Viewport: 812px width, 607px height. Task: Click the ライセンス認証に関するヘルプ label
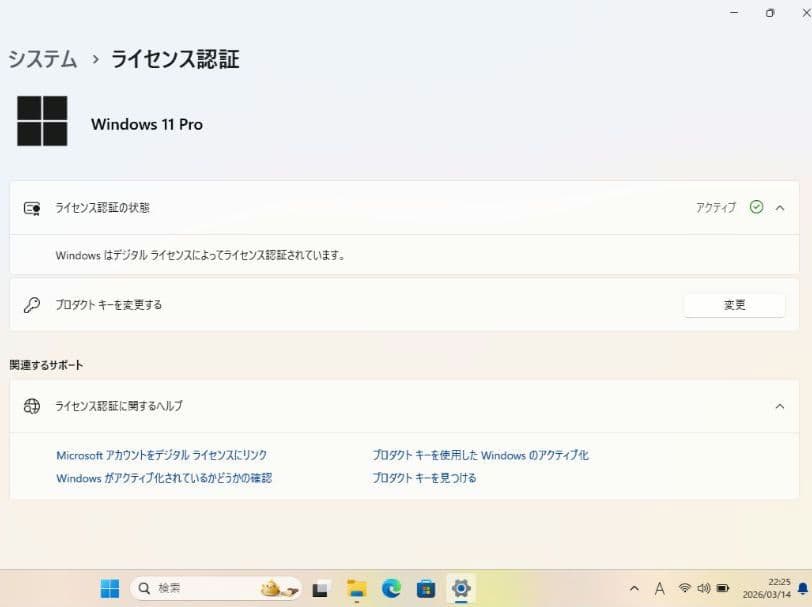coord(119,406)
